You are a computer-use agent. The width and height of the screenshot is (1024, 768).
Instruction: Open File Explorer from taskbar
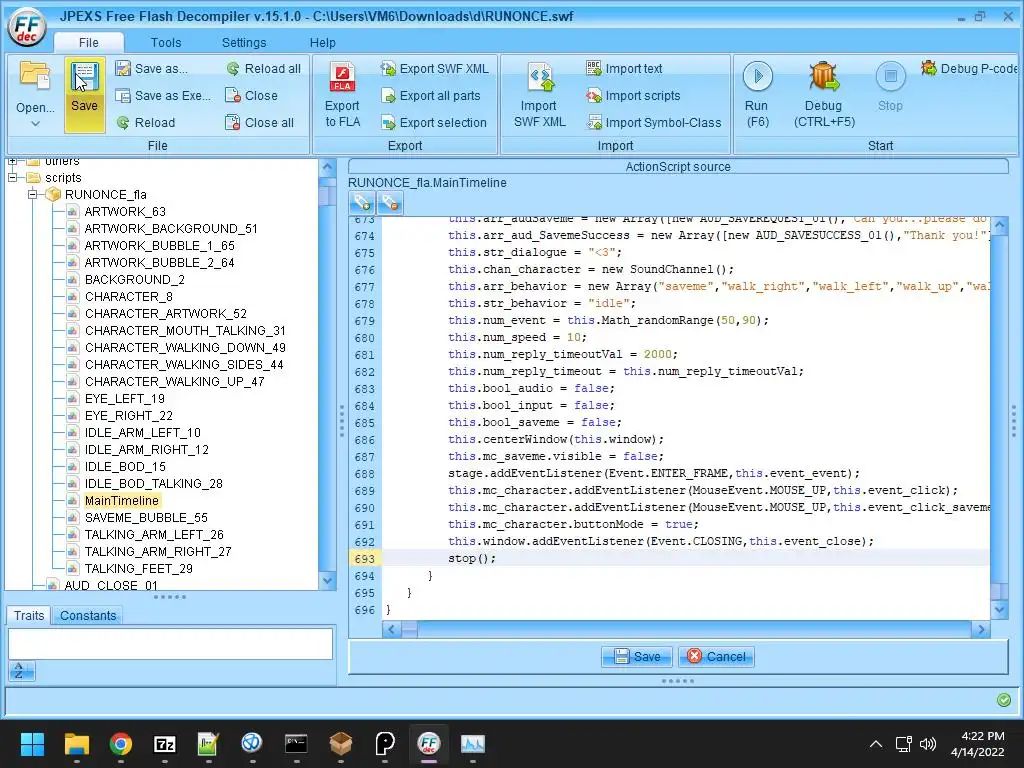(76, 743)
